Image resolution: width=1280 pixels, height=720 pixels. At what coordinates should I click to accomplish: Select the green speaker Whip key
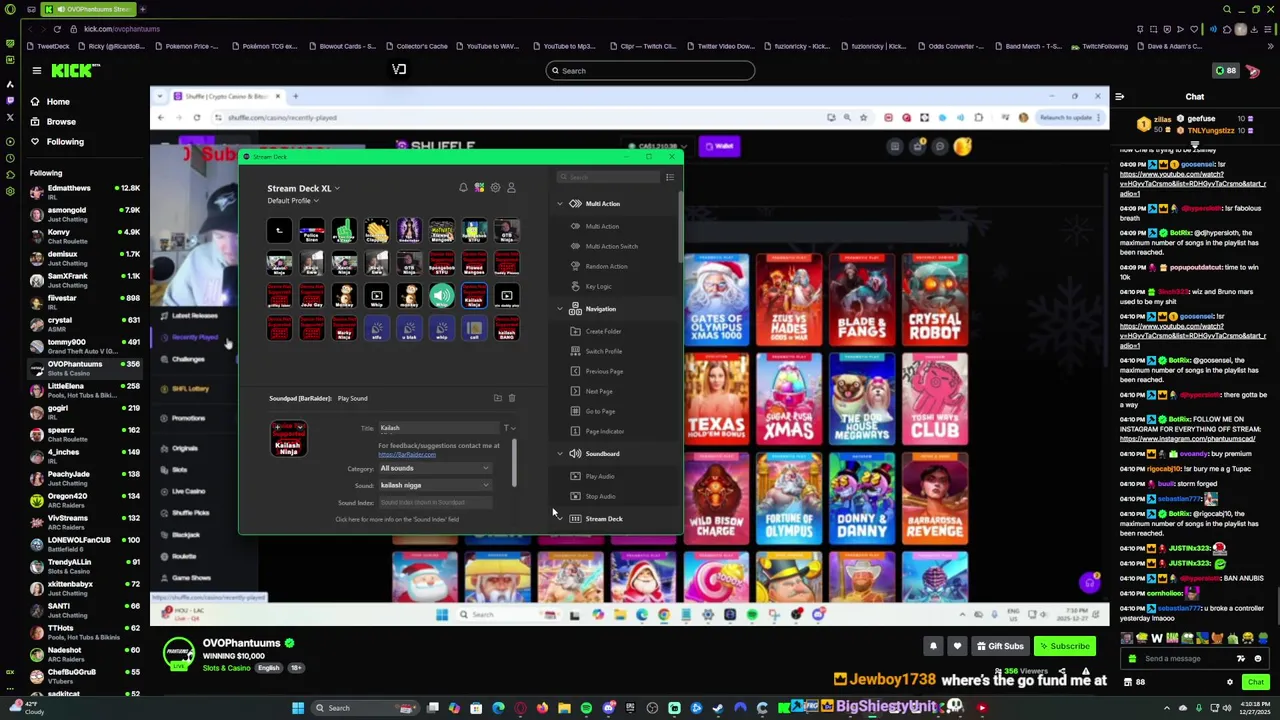click(441, 296)
